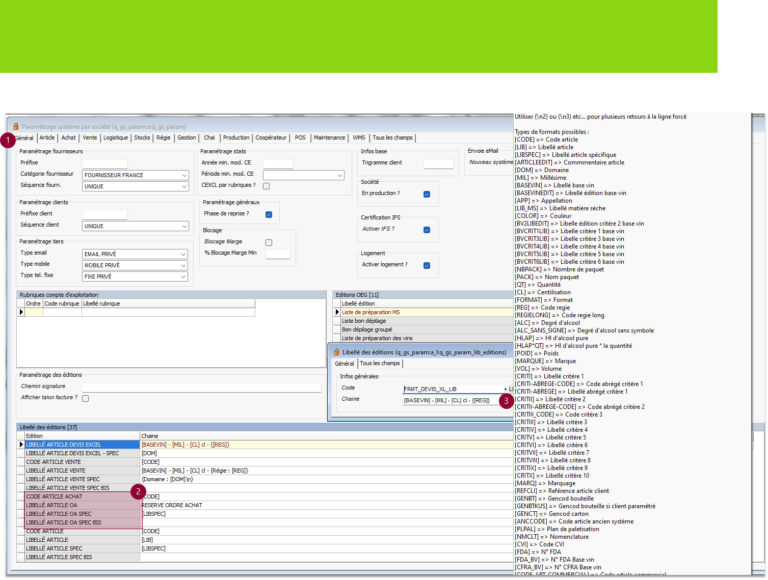Uncheck the En production checkbox
Viewport: 768px width, 580px height.
(x=427, y=194)
